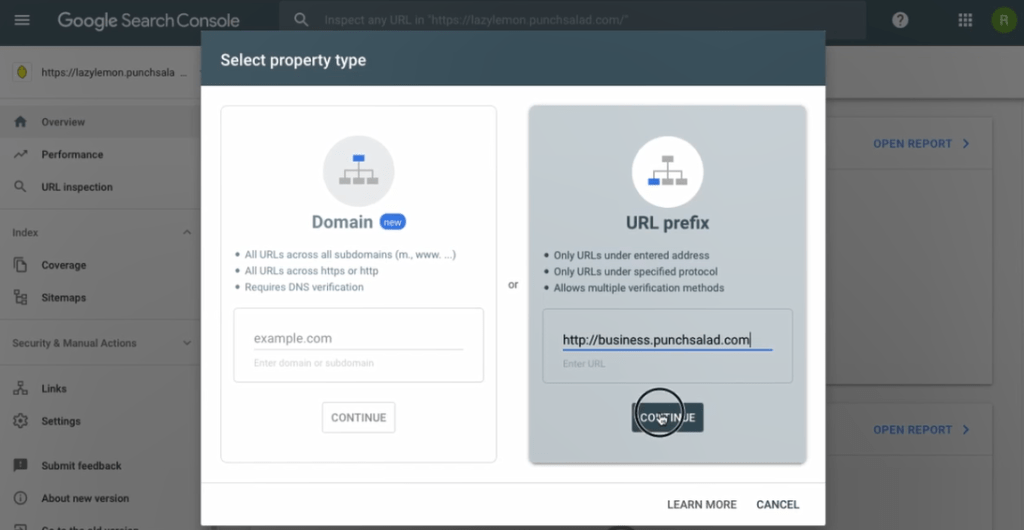This screenshot has height=530, width=1024.
Task: Open URL inspection in sidebar
Action: point(77,187)
